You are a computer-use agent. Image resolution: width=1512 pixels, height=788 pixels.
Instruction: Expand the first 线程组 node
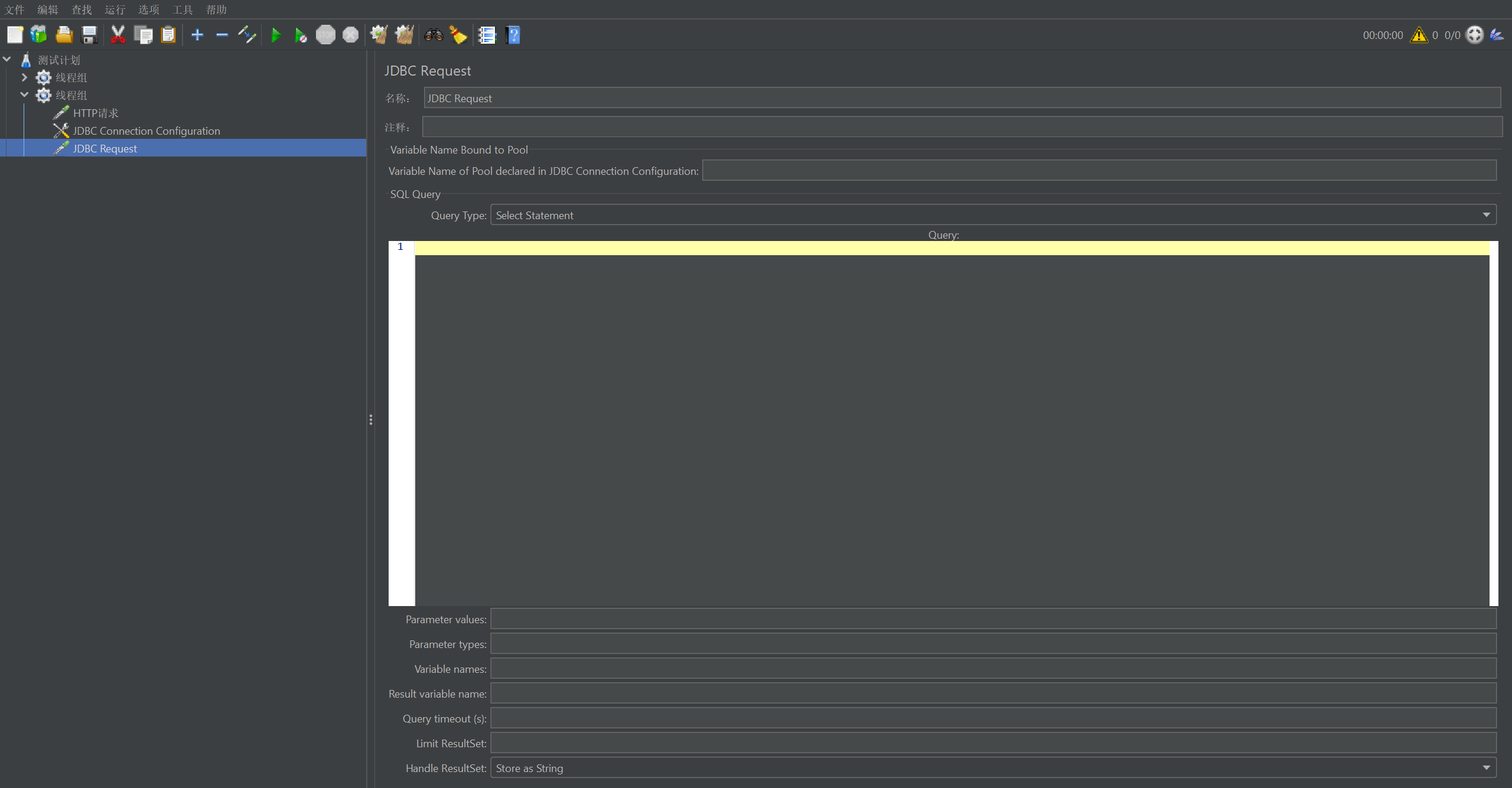(24, 77)
